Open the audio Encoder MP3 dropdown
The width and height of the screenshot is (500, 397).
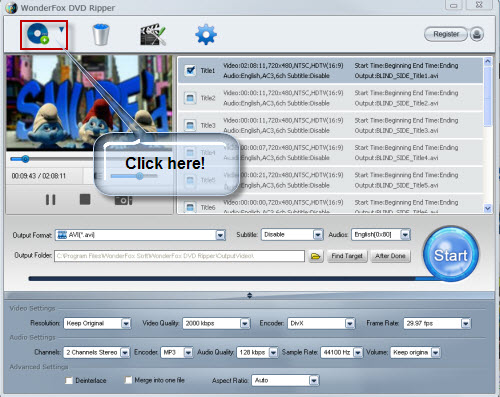pos(188,352)
